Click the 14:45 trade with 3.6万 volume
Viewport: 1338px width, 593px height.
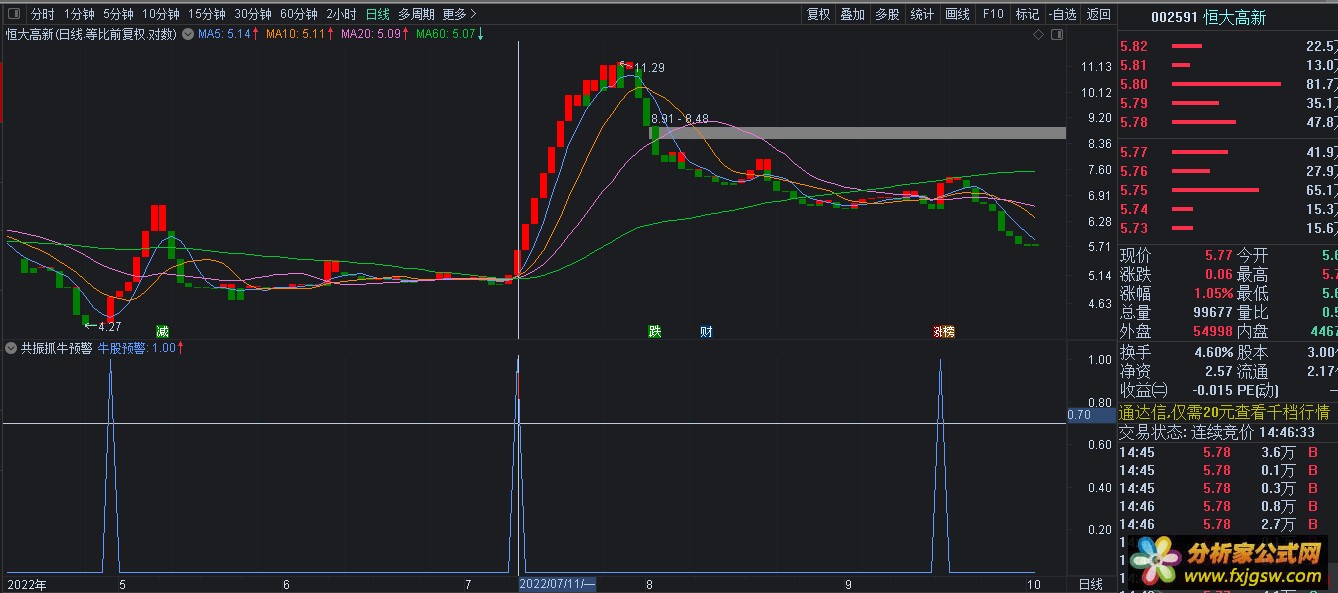tap(1228, 452)
